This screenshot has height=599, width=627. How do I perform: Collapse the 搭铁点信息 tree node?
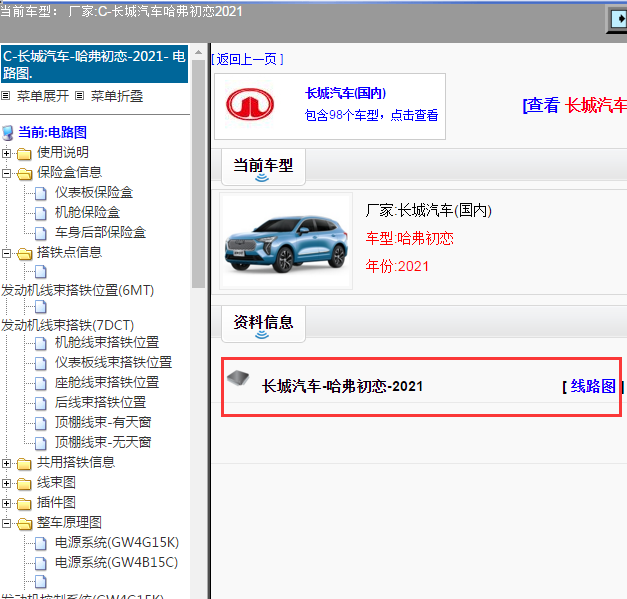[x=6, y=253]
